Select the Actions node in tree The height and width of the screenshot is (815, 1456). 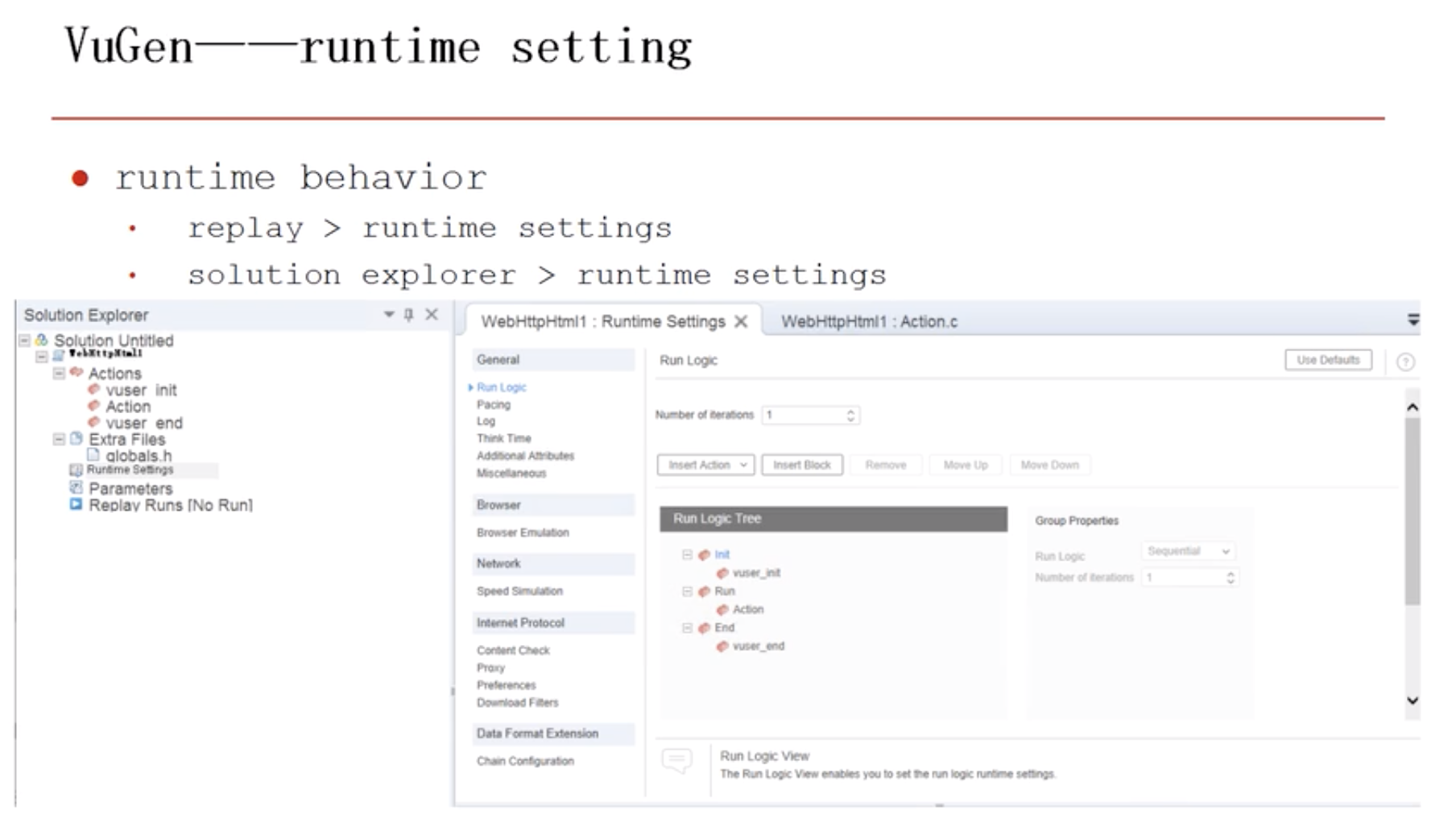point(114,374)
